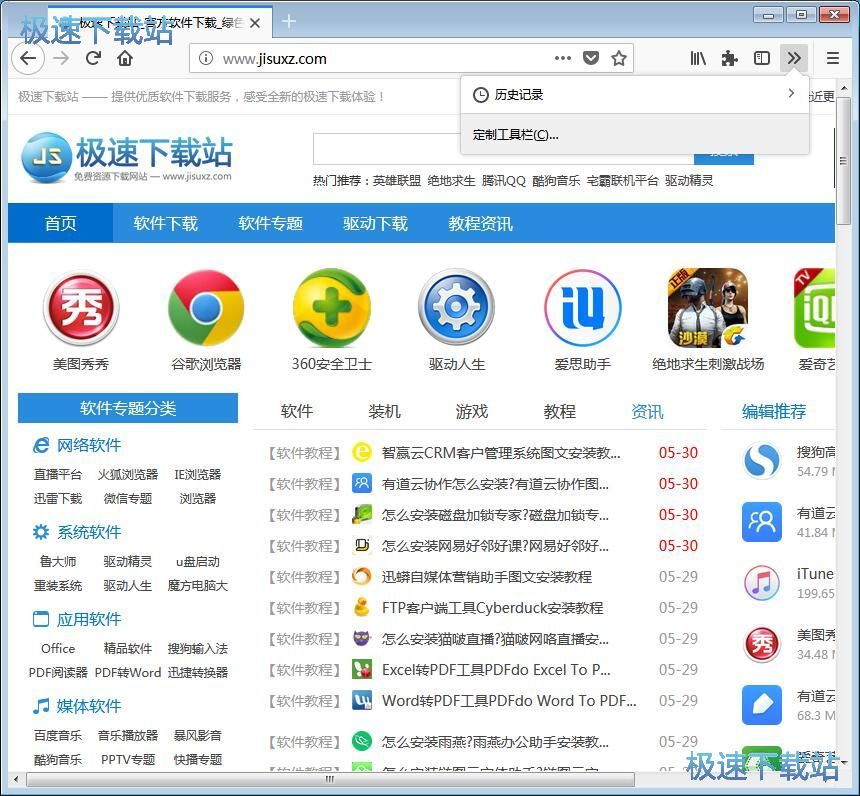Click the browser Back arrow button

[28, 58]
